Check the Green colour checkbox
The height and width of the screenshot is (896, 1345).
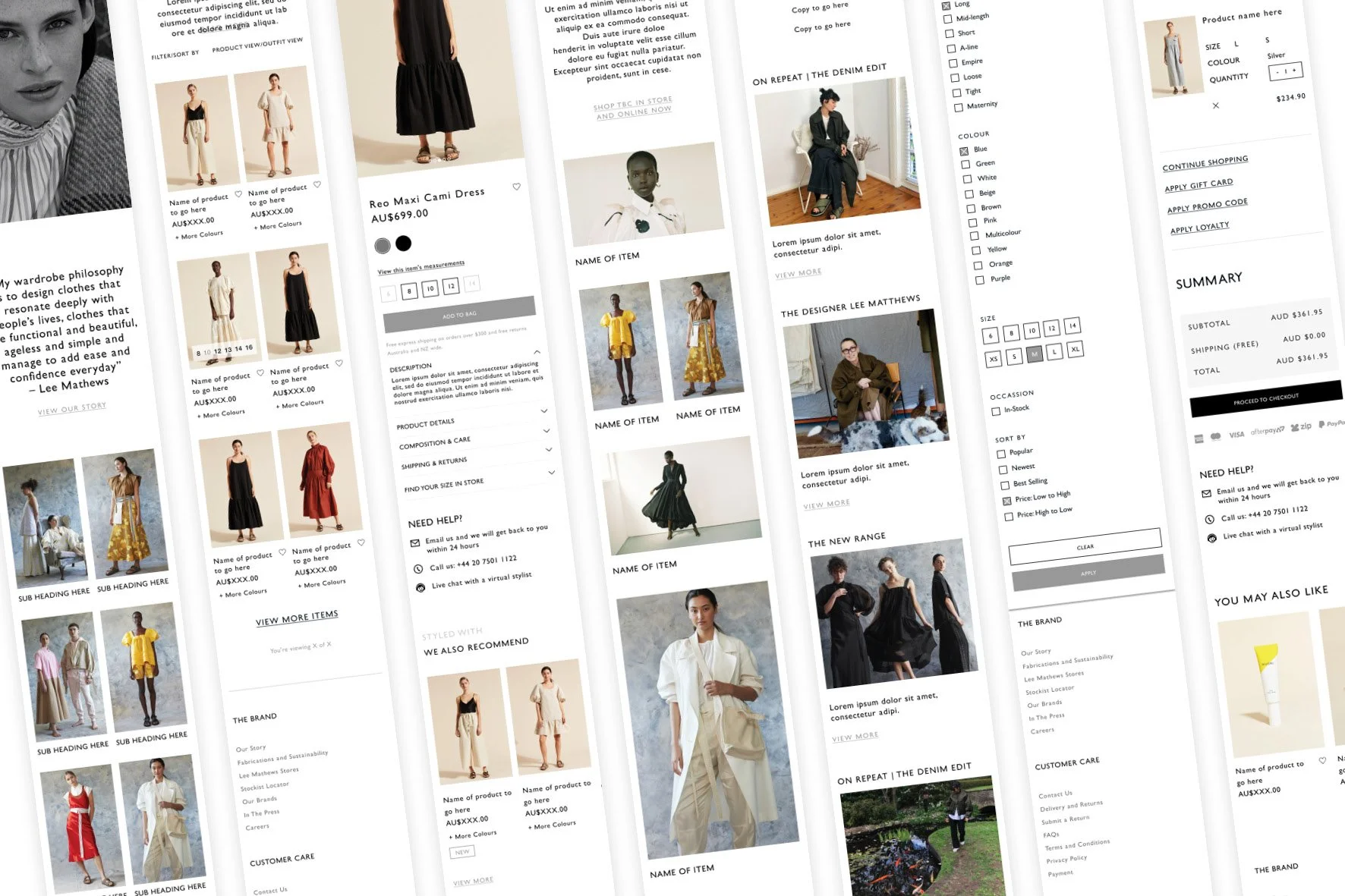[966, 165]
